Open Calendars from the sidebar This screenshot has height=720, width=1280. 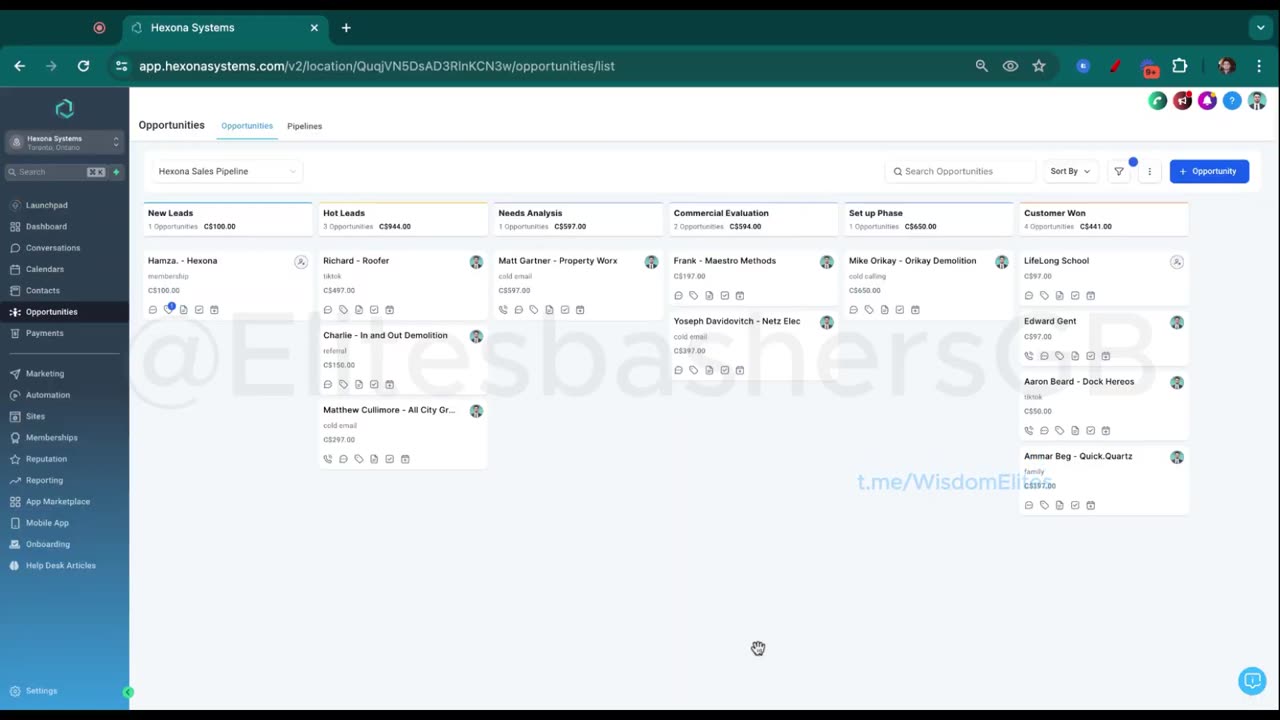(45, 269)
